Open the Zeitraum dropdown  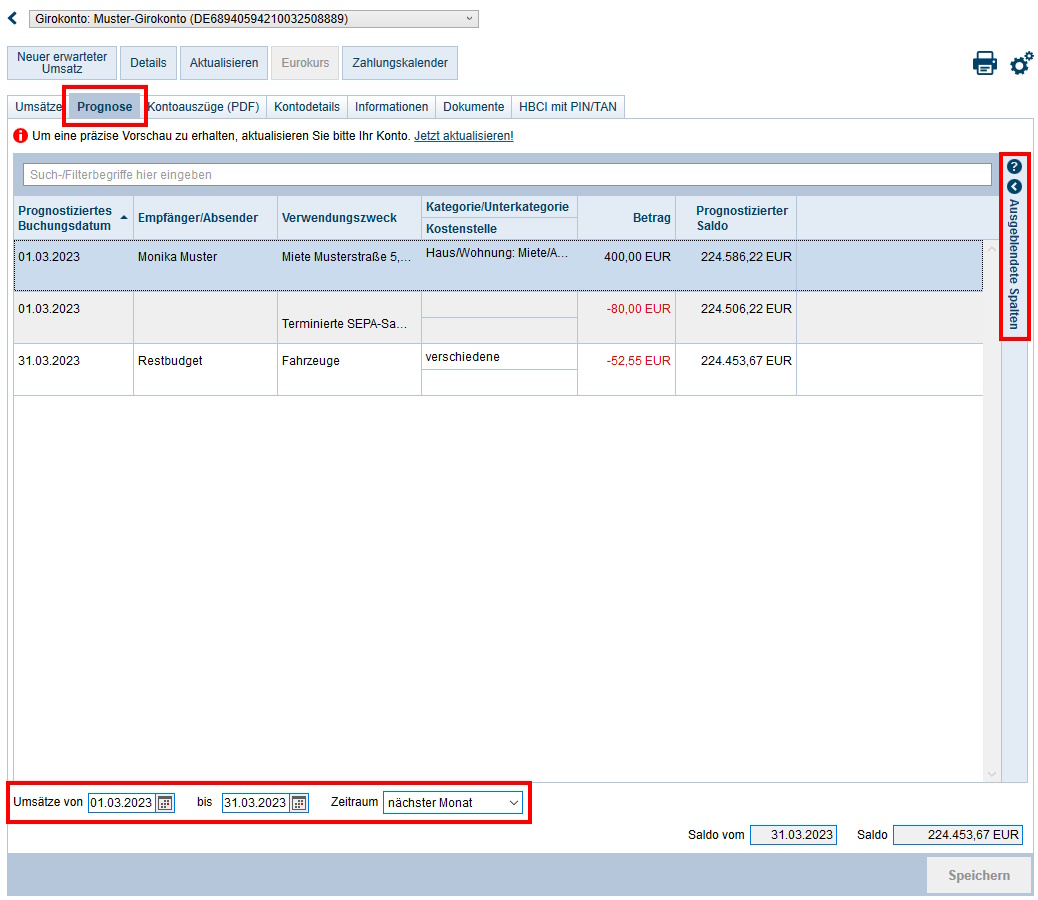(452, 803)
